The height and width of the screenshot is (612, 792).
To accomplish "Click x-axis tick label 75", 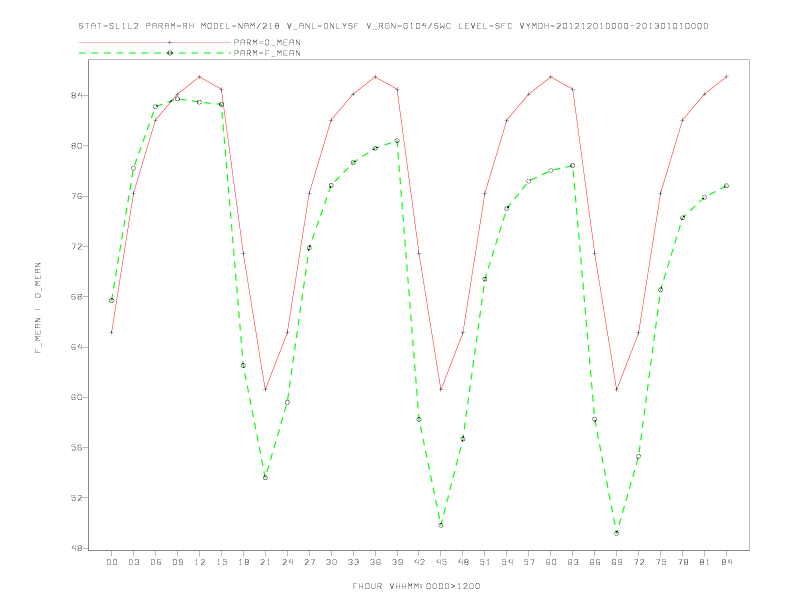I will point(661,562).
